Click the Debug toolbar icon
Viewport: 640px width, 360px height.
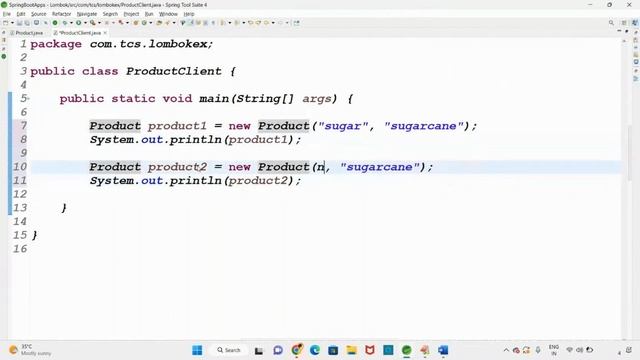point(64,22)
